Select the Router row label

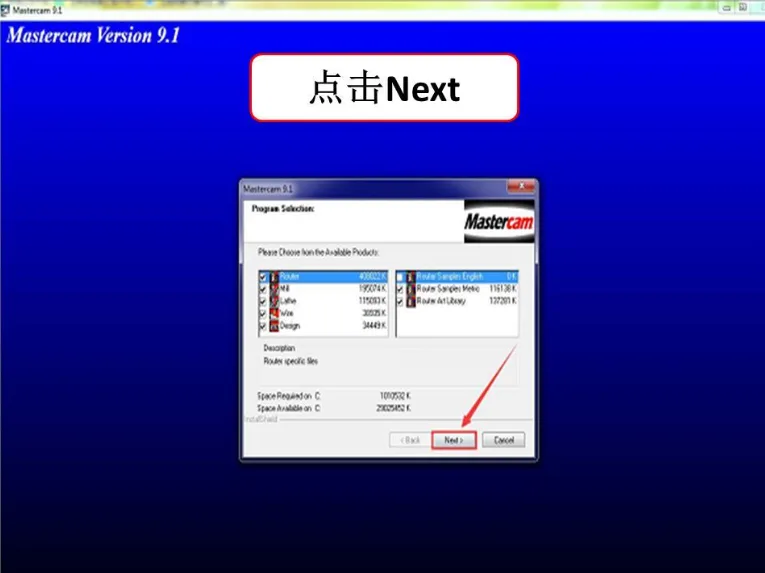point(289,277)
